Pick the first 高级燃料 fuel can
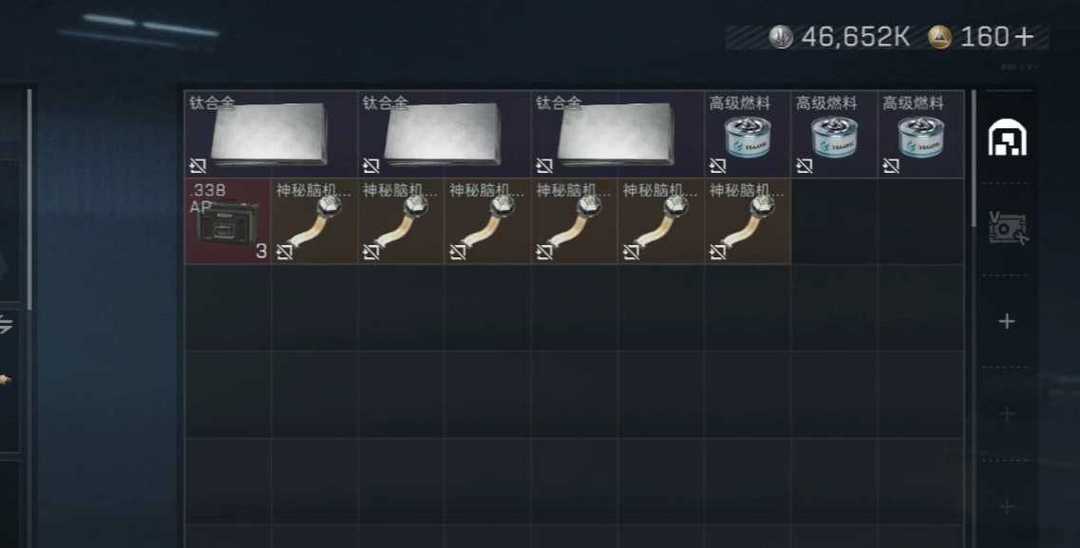Viewport: 1080px width, 548px height. pos(747,134)
